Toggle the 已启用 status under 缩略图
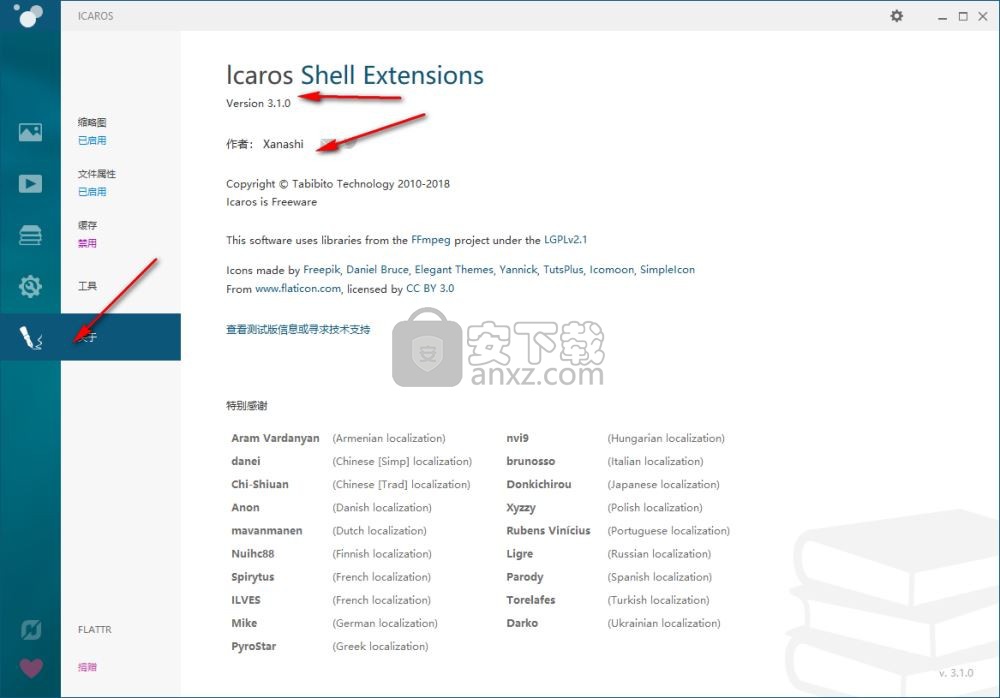This screenshot has width=1000, height=698. (x=92, y=140)
